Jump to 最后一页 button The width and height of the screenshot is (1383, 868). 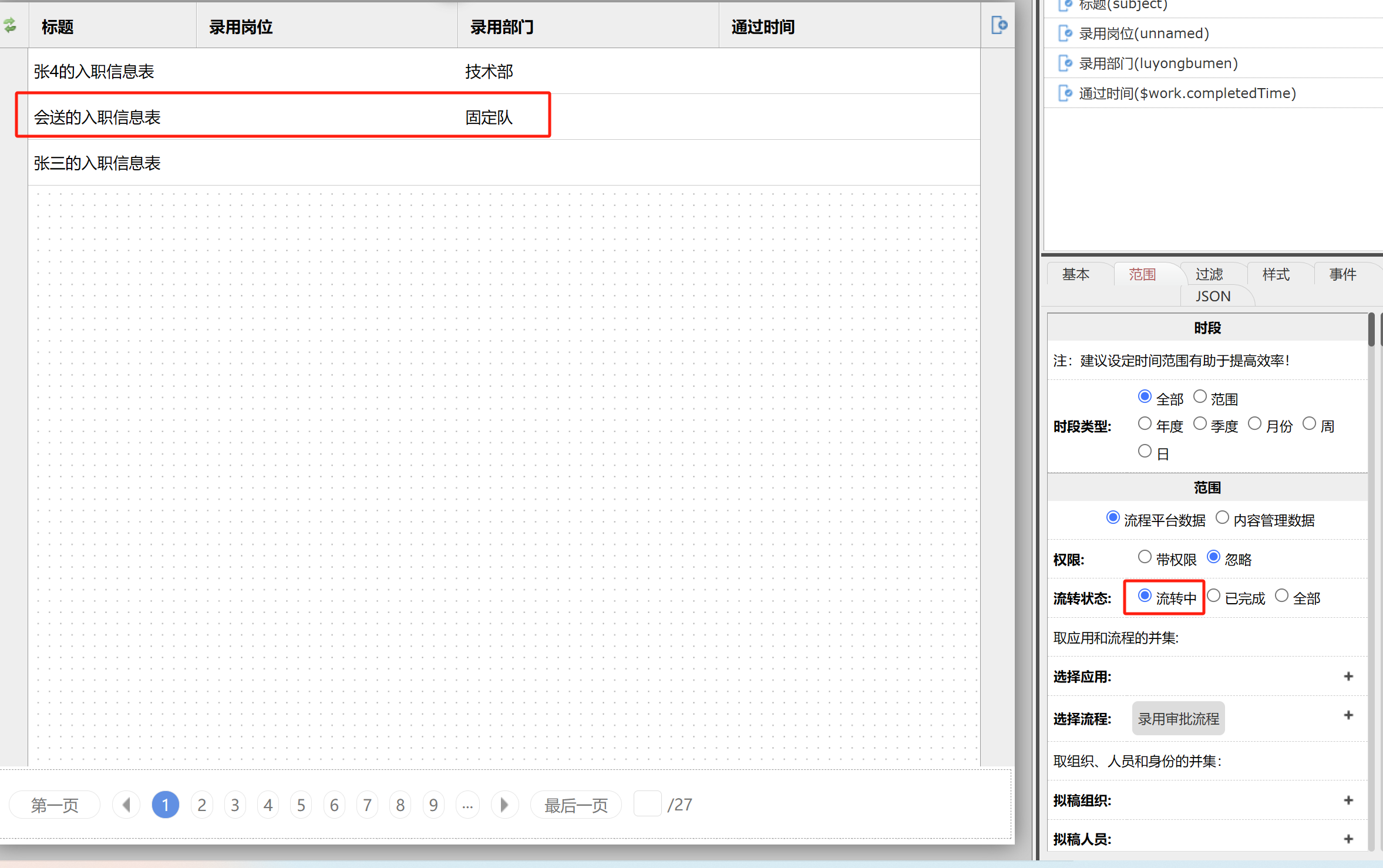[x=576, y=805]
